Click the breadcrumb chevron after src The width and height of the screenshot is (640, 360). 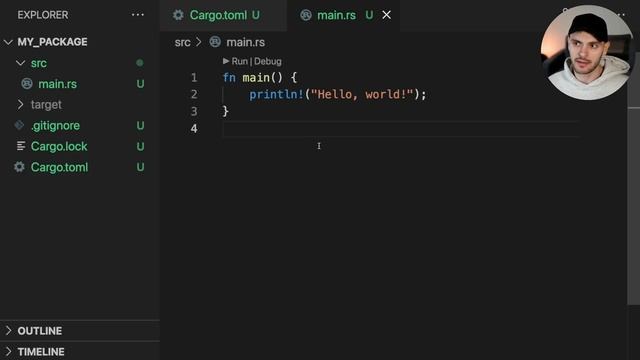click(199, 42)
